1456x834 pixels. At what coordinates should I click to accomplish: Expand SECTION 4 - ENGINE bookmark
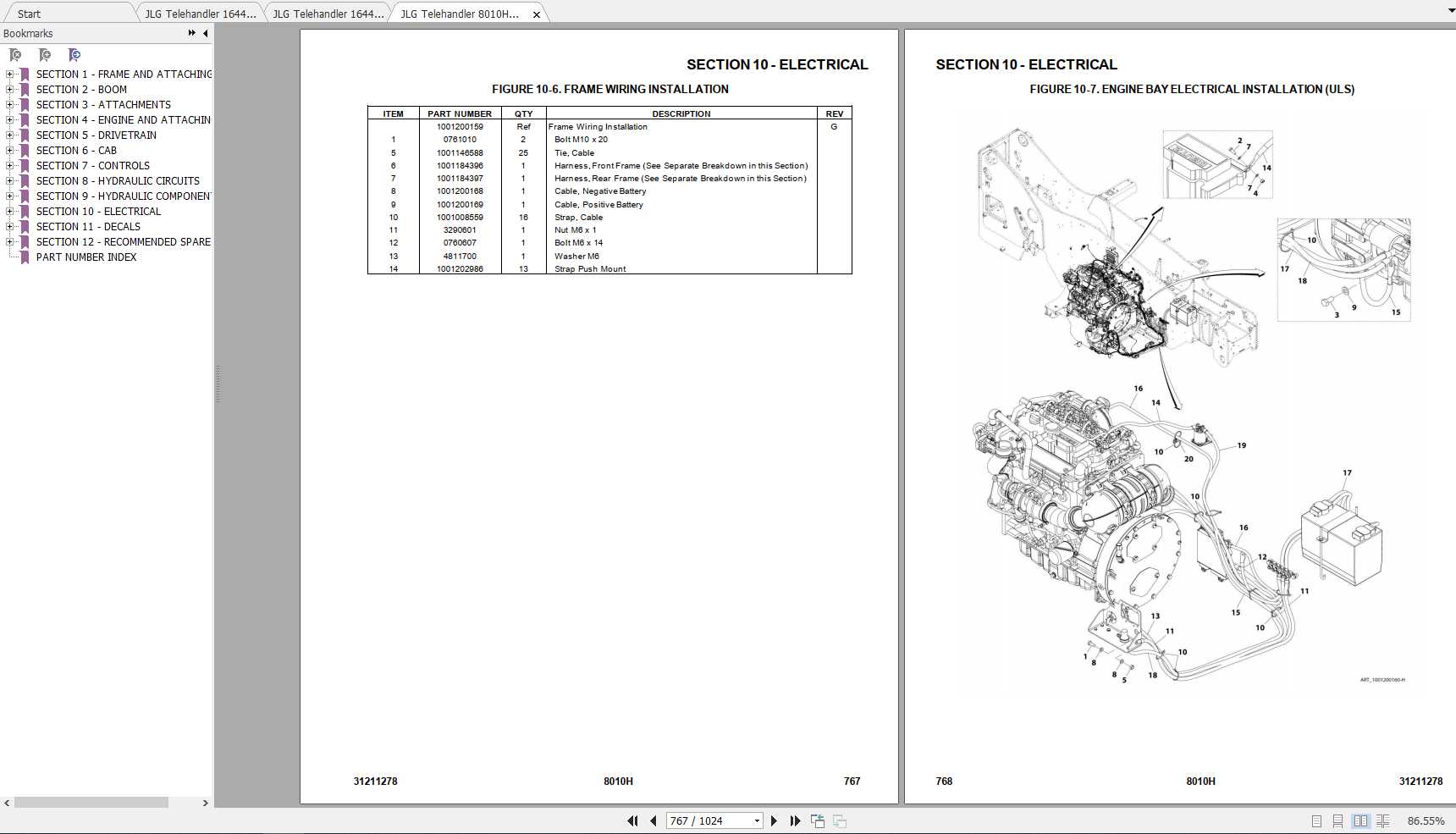coord(9,120)
